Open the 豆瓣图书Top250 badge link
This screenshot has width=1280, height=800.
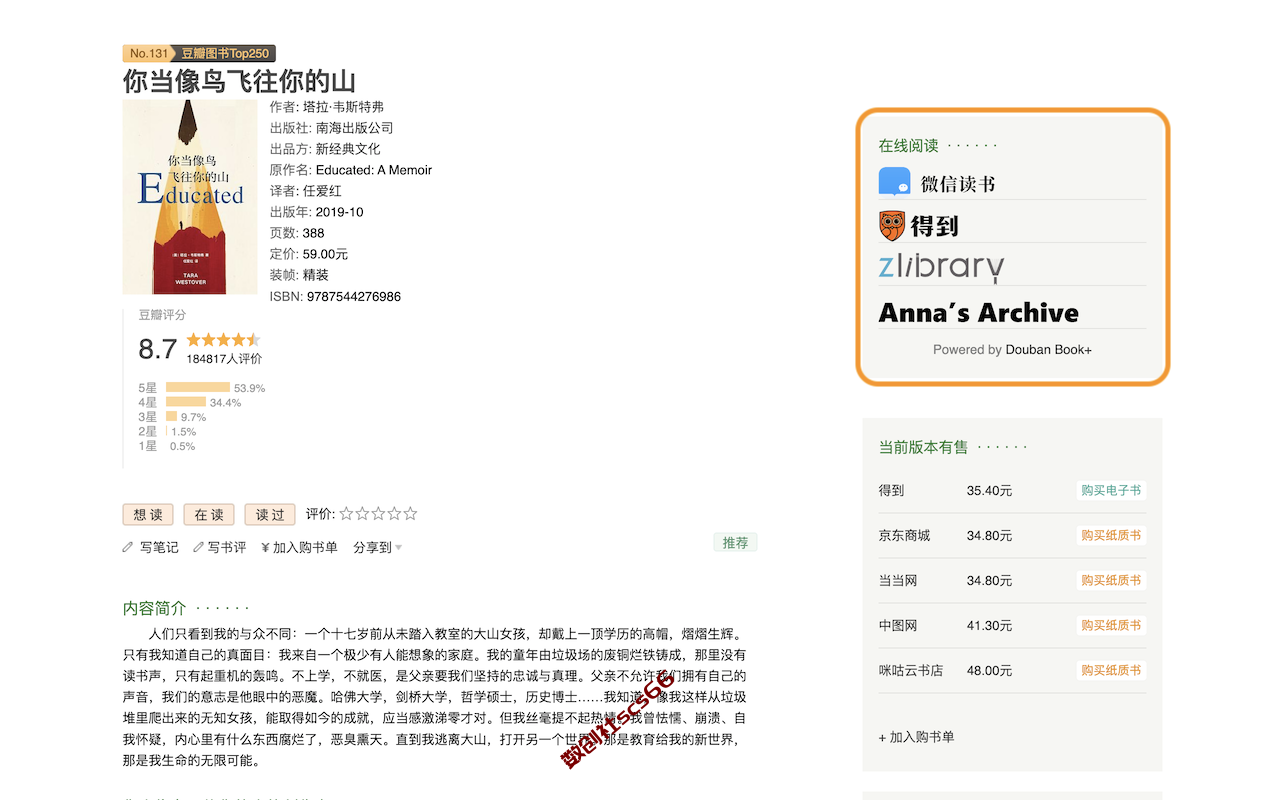225,53
